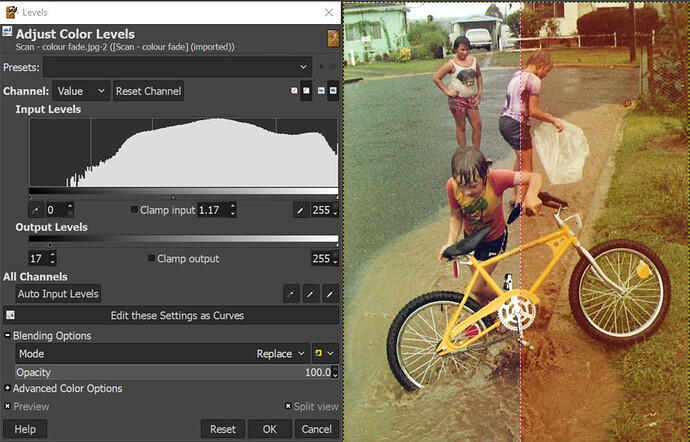Click the All Channels white point eyedropper

(328, 294)
